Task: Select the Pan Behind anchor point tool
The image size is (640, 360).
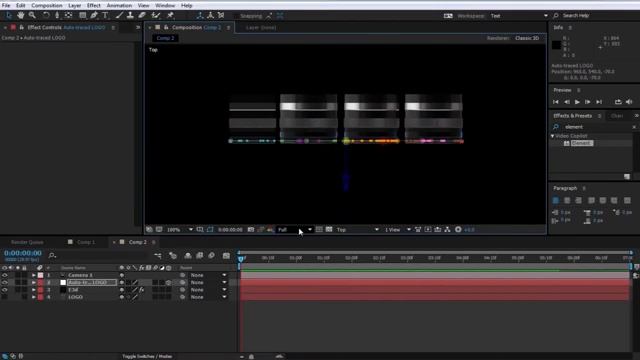Action: coord(69,16)
